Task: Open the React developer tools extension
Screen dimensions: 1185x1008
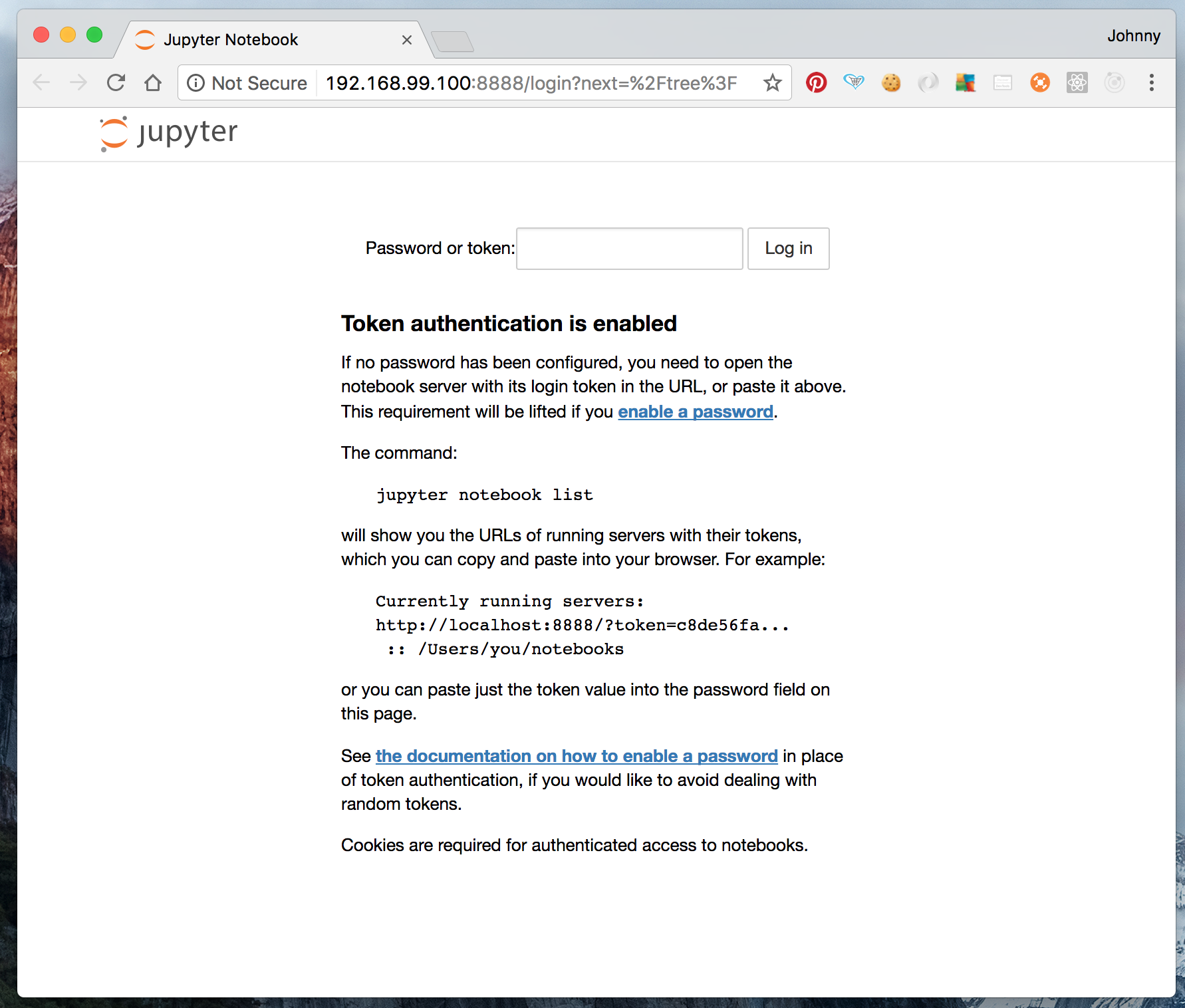Action: pos(1077,82)
